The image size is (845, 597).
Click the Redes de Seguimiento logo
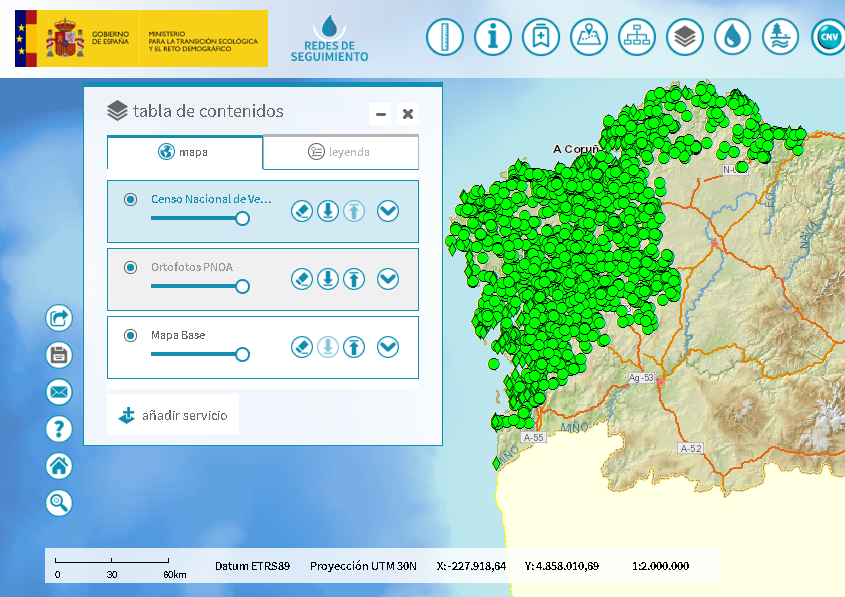pyautogui.click(x=329, y=38)
